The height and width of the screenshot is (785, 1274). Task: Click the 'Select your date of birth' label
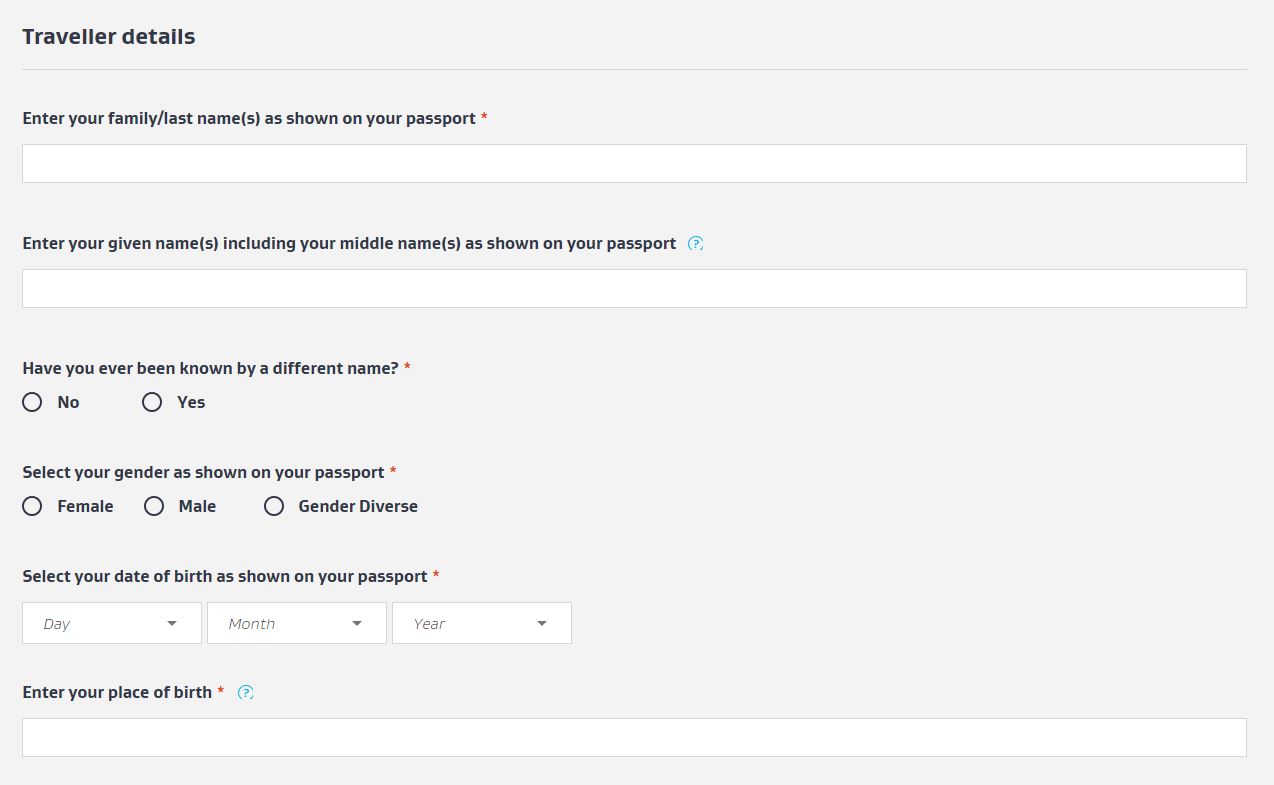(x=225, y=576)
